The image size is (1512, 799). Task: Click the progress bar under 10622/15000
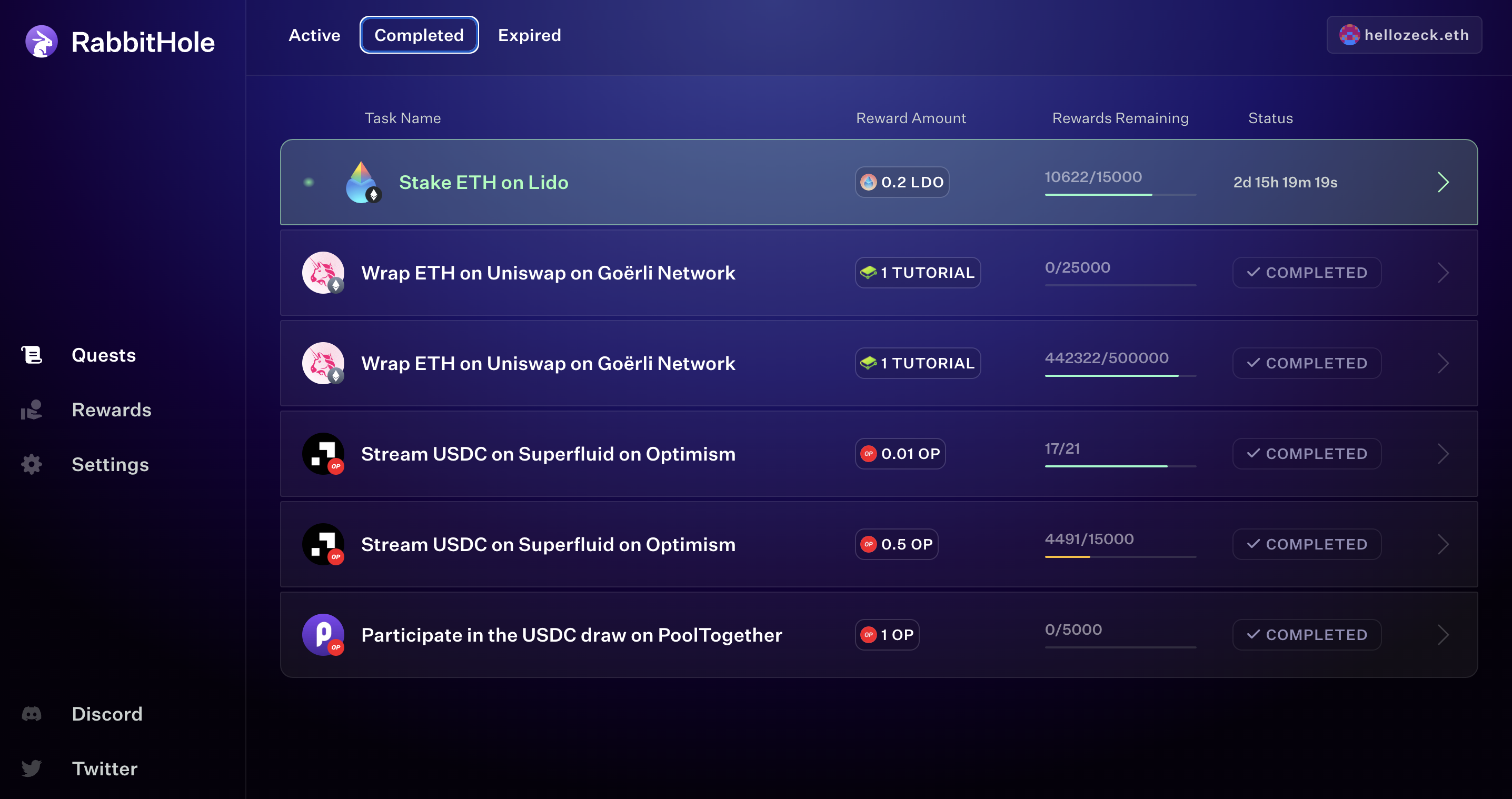[1120, 194]
